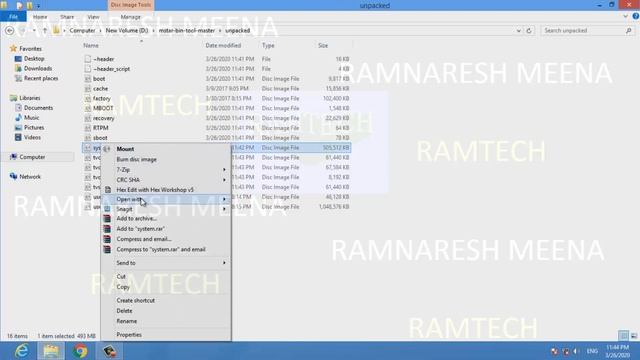Image resolution: width=640 pixels, height=360 pixels.
Task: Click New Volume (D:) in address path
Action: [127, 31]
